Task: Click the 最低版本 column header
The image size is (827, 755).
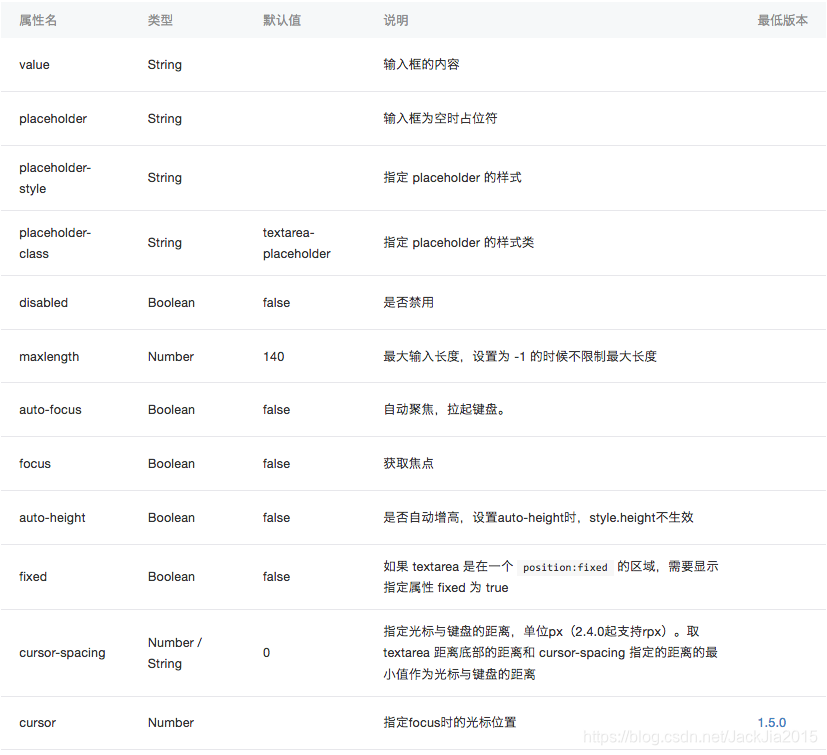Action: 783,20
